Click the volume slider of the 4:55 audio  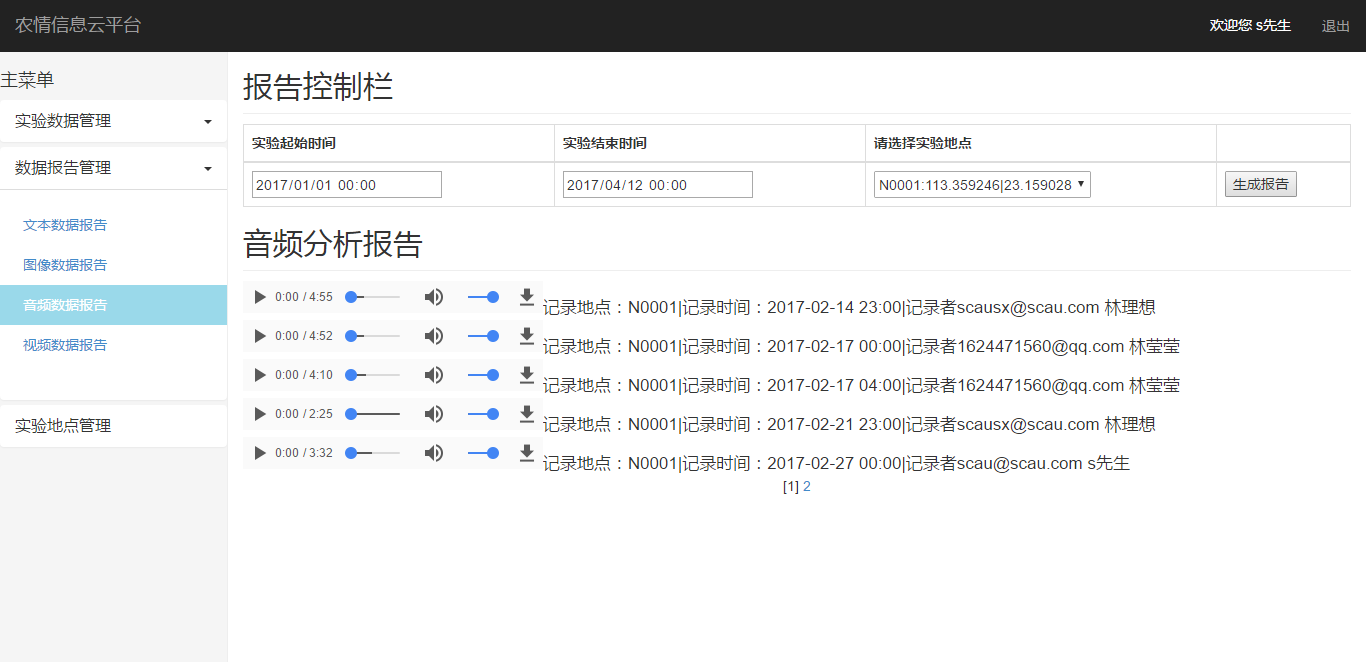point(483,297)
